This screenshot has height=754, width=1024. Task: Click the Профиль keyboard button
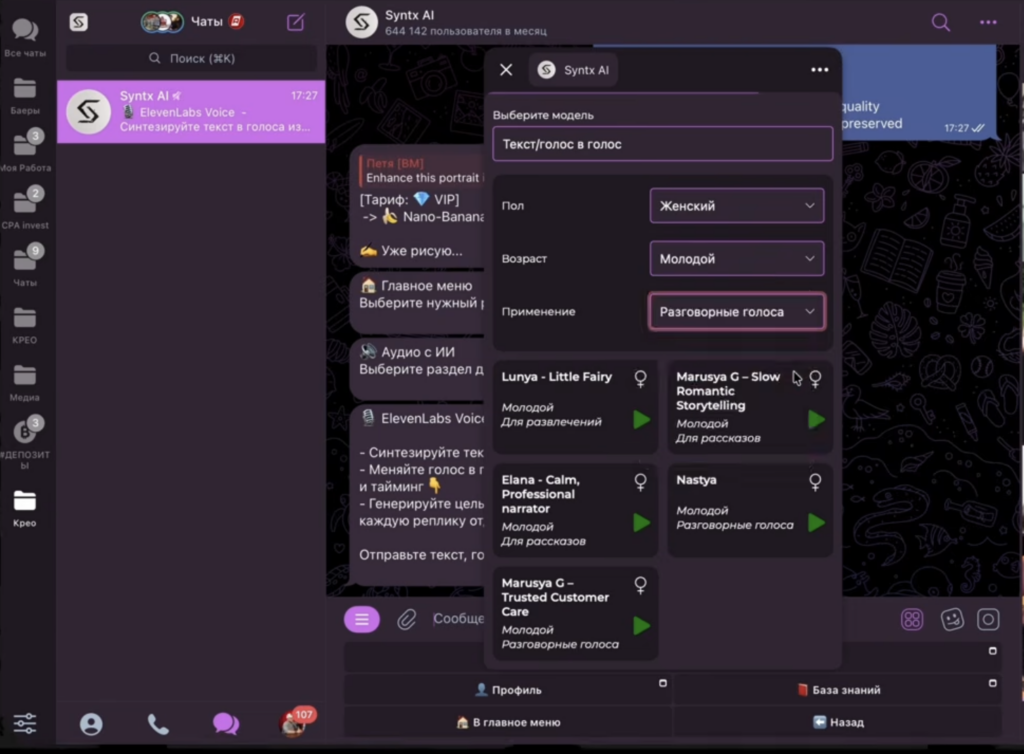[508, 690]
